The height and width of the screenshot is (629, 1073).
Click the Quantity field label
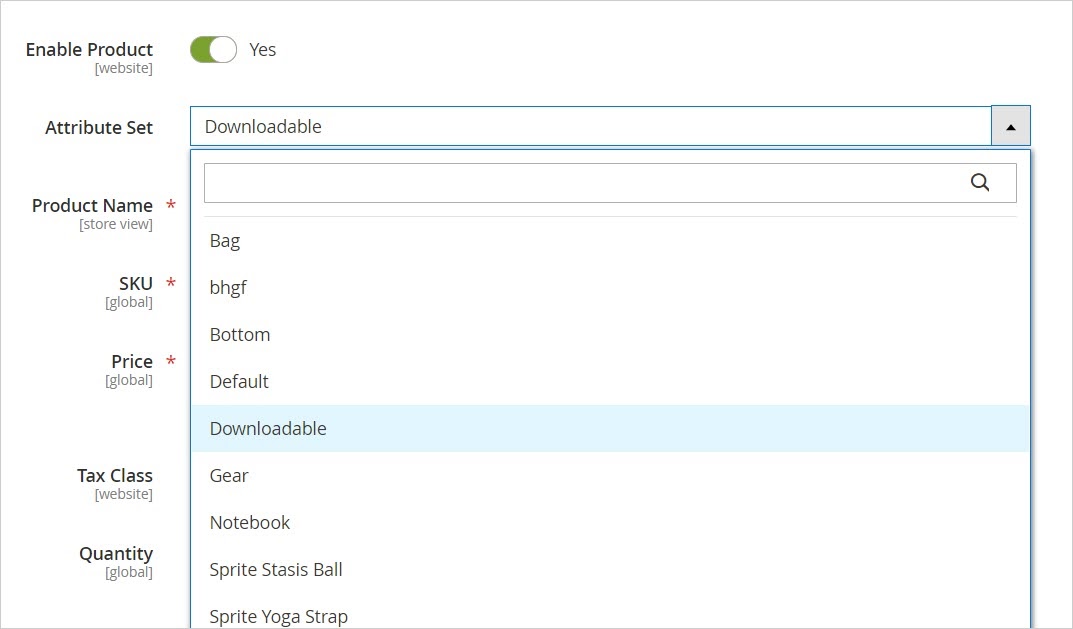click(116, 554)
